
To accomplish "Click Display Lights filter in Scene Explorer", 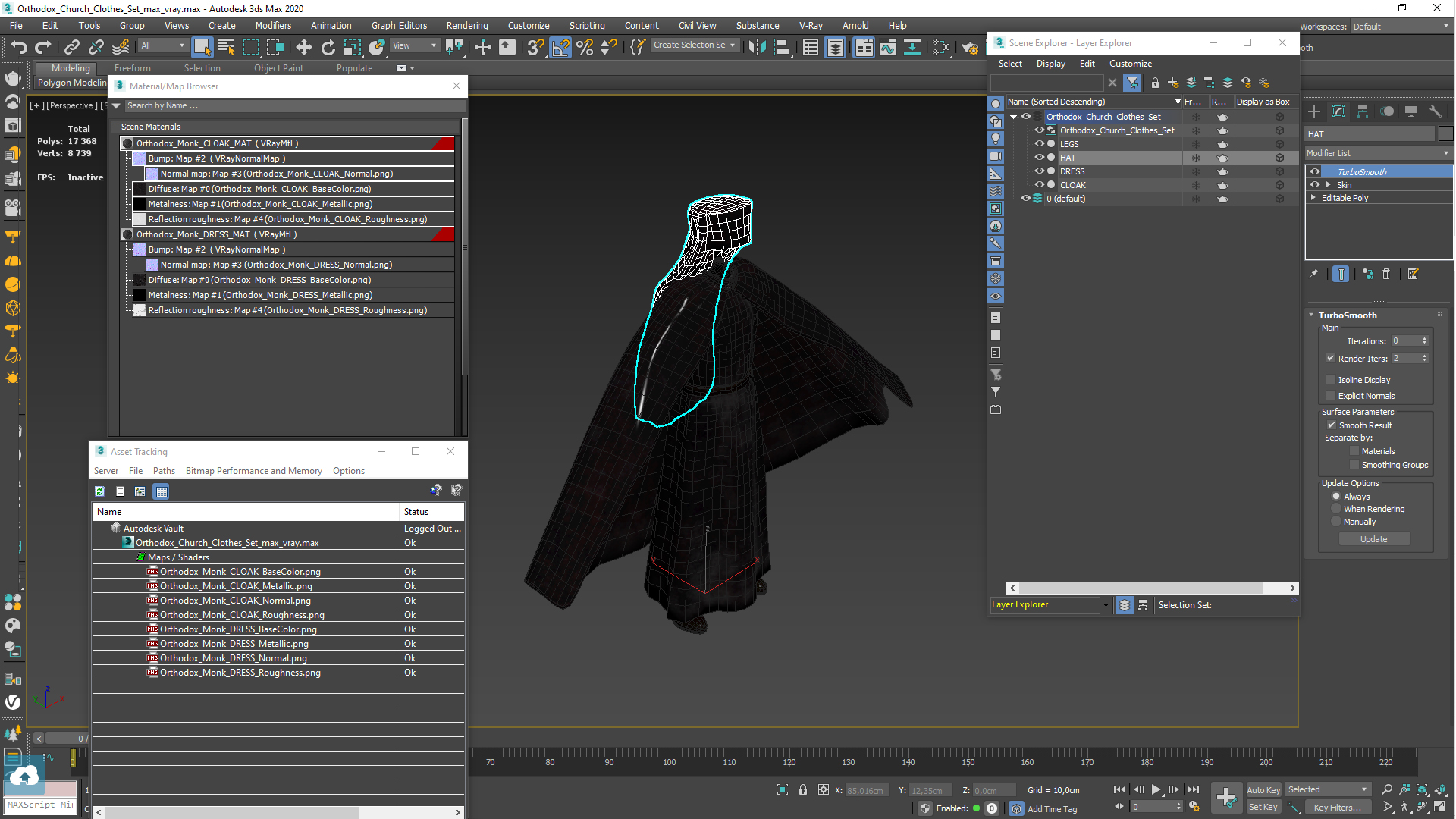I will tap(996, 139).
